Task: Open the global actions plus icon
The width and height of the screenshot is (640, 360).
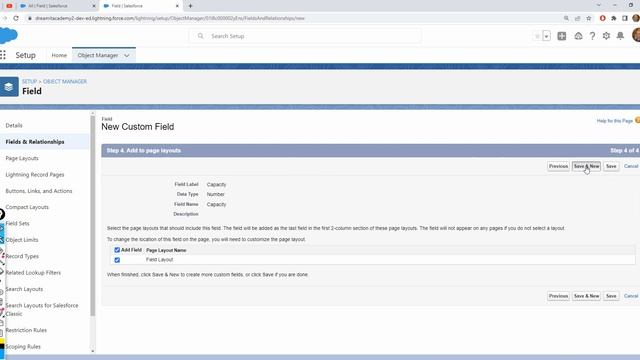Action: pos(562,36)
